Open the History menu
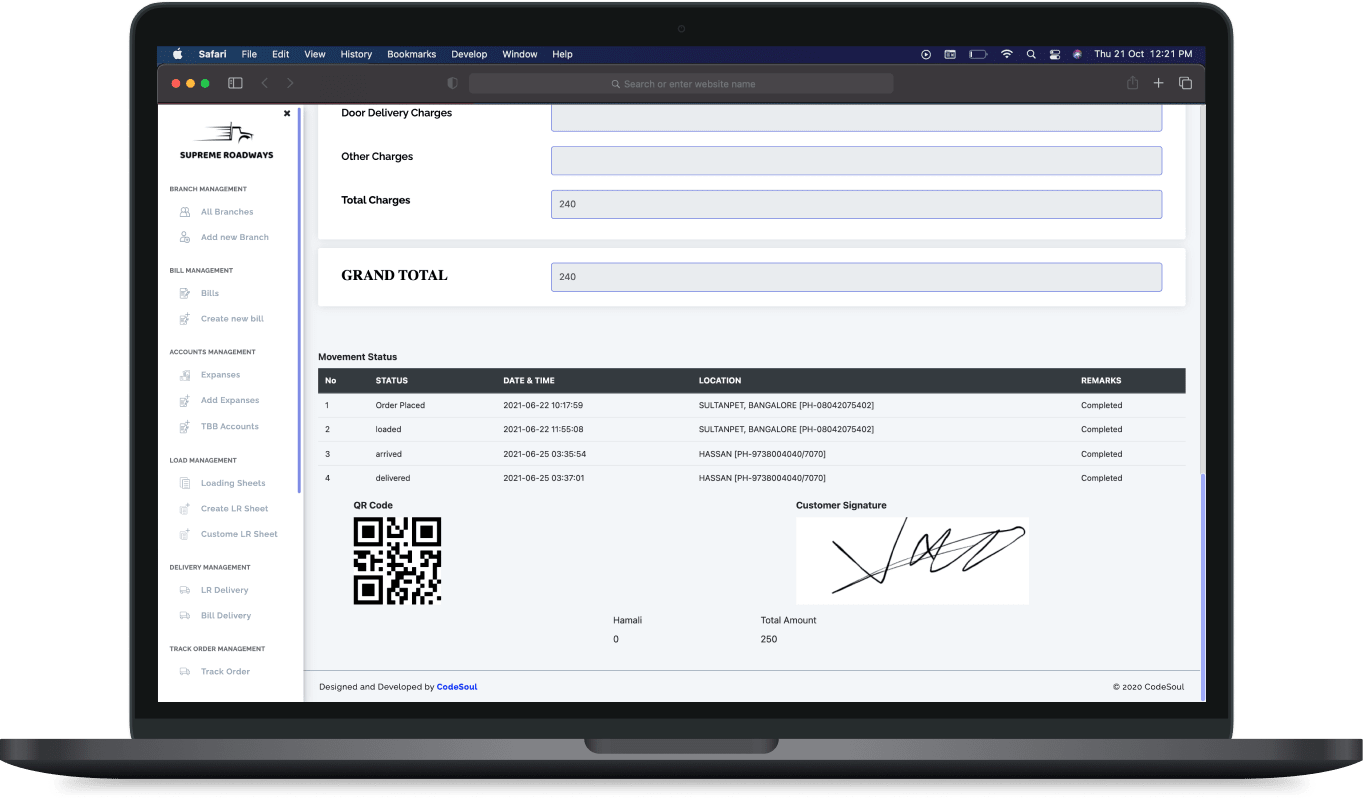 (x=356, y=54)
